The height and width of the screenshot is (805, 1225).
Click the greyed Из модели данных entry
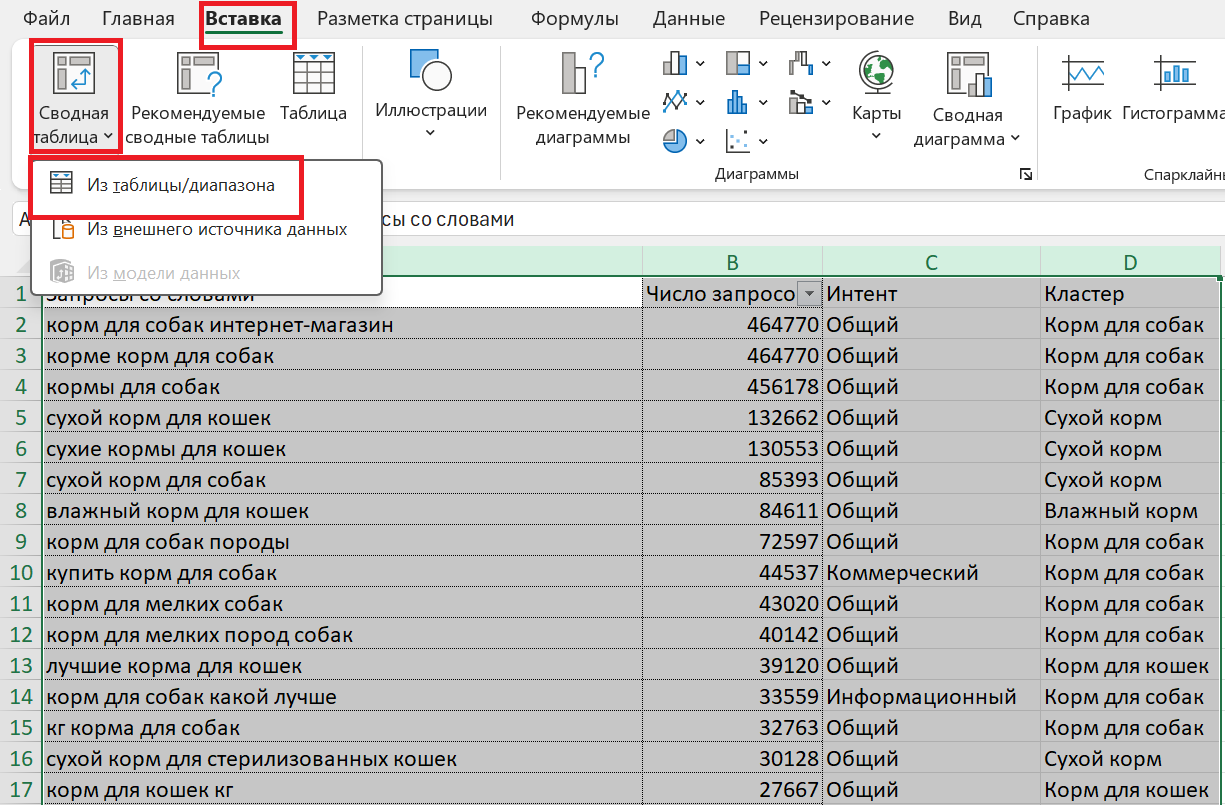pyautogui.click(x=207, y=273)
